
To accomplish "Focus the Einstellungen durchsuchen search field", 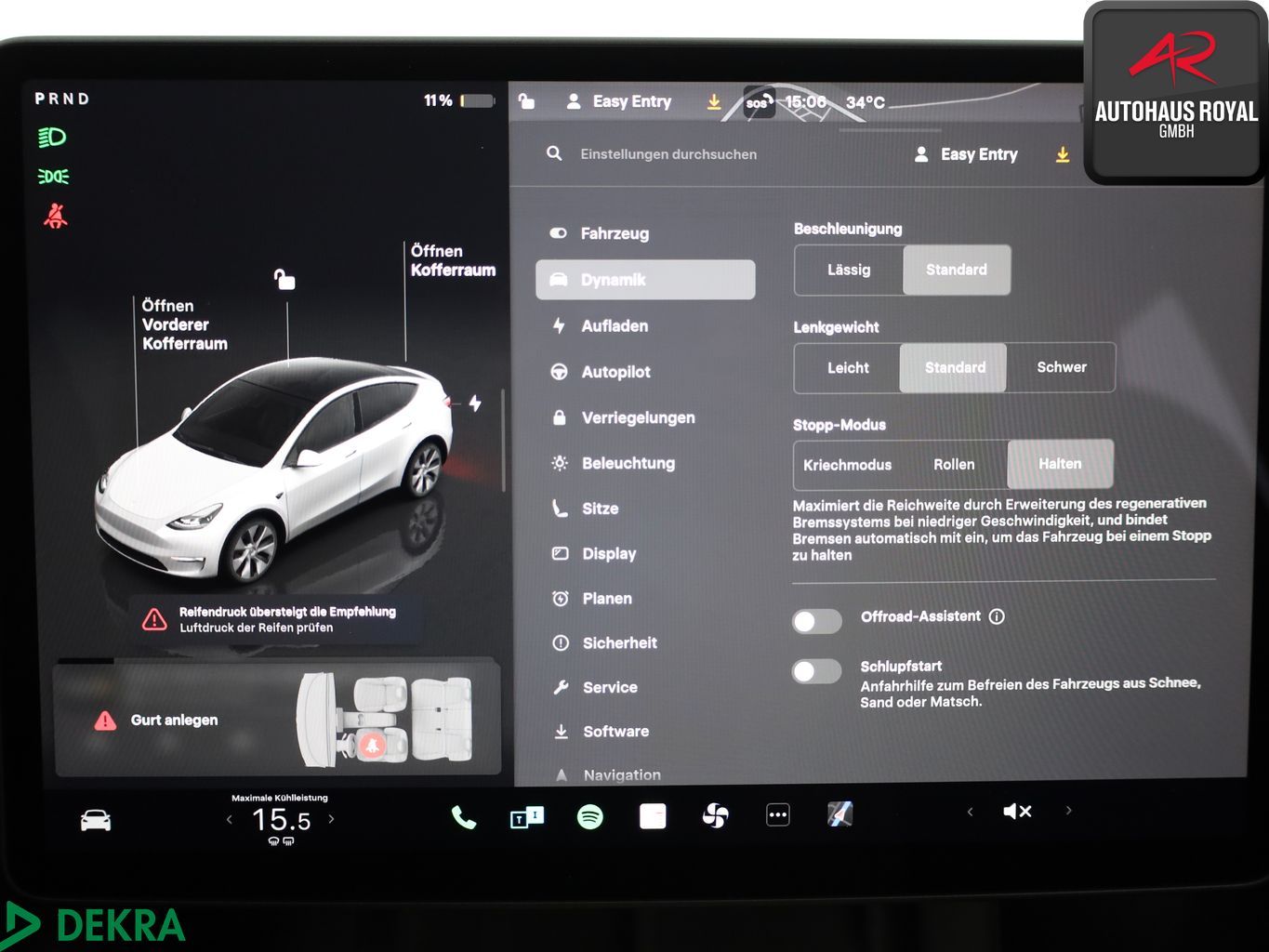I will pos(668,154).
